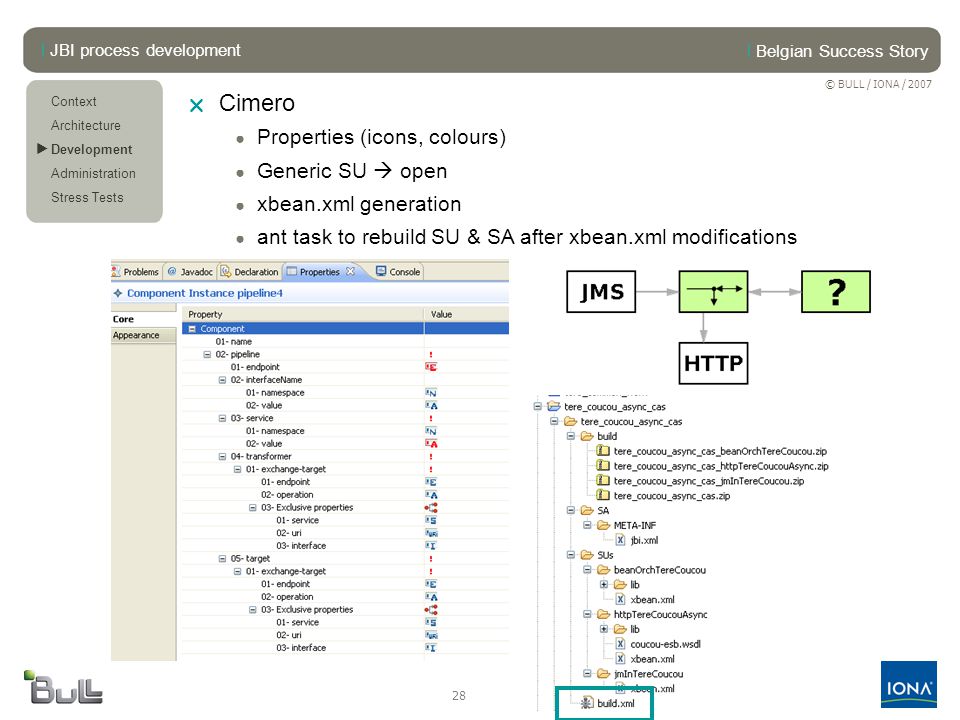
Task: Select the Declaration tab
Action: tap(250, 272)
